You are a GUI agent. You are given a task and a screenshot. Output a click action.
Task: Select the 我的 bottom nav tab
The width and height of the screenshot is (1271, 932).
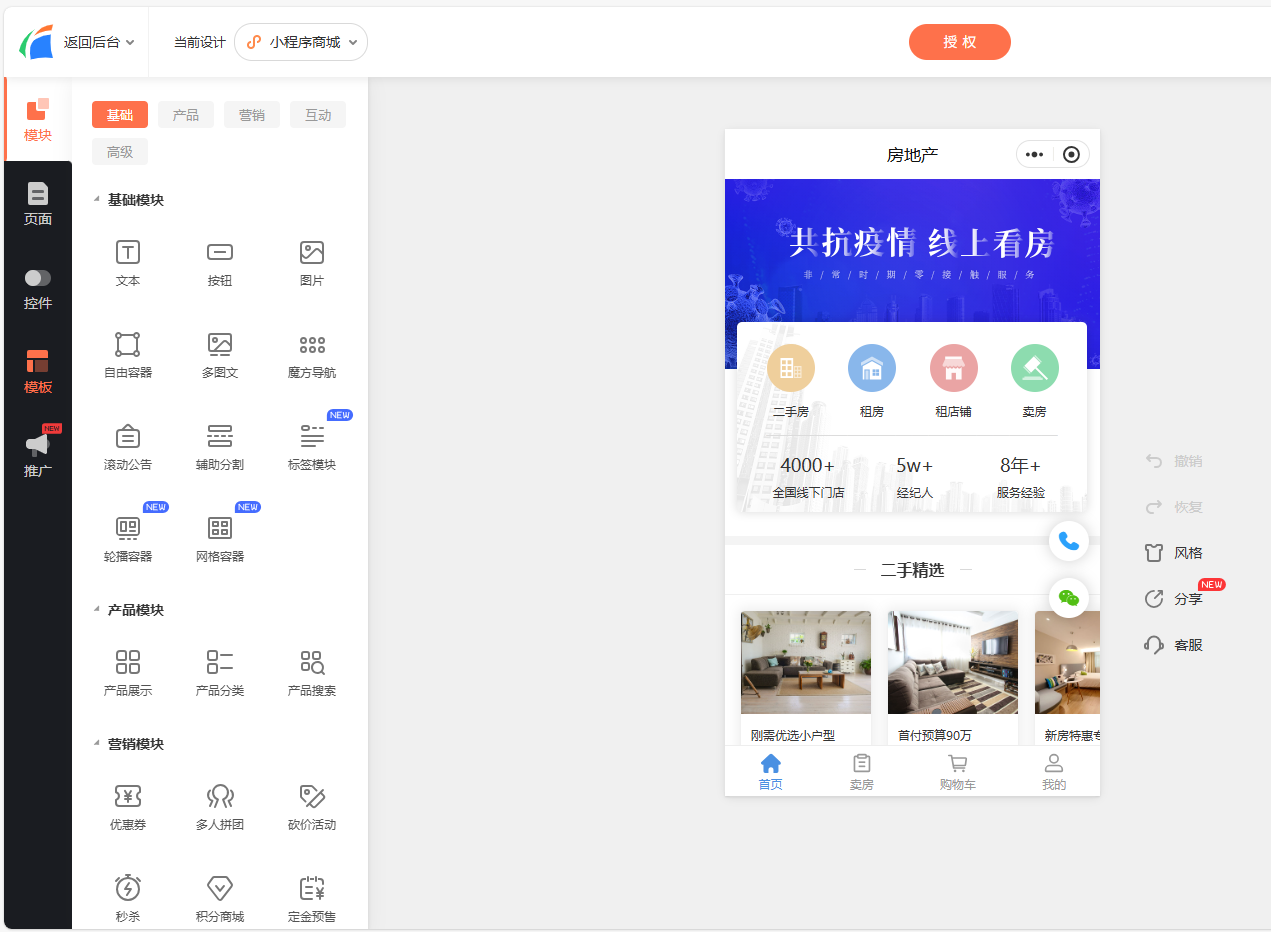coord(1054,772)
